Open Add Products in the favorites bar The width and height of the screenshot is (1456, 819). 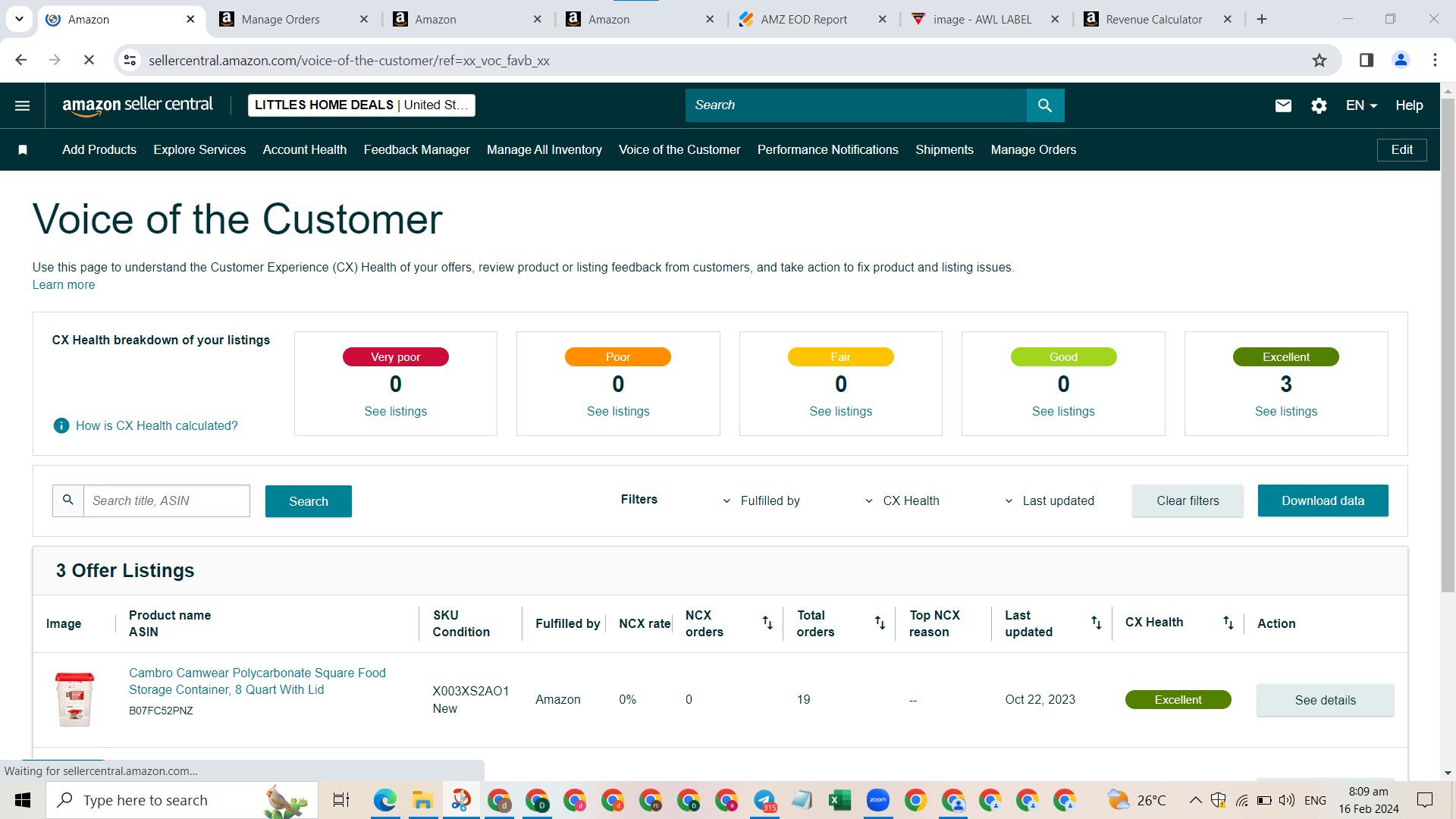click(99, 150)
